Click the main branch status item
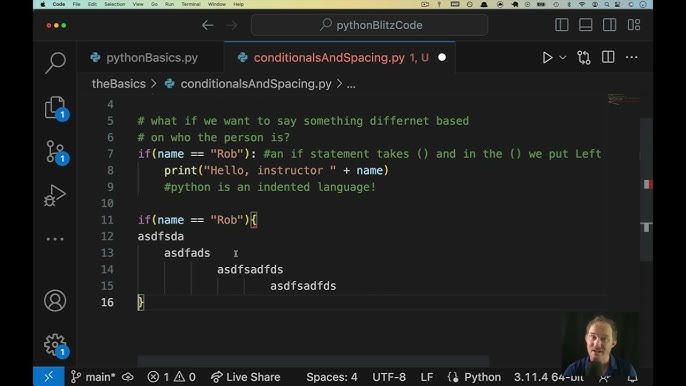 pyautogui.click(x=93, y=377)
